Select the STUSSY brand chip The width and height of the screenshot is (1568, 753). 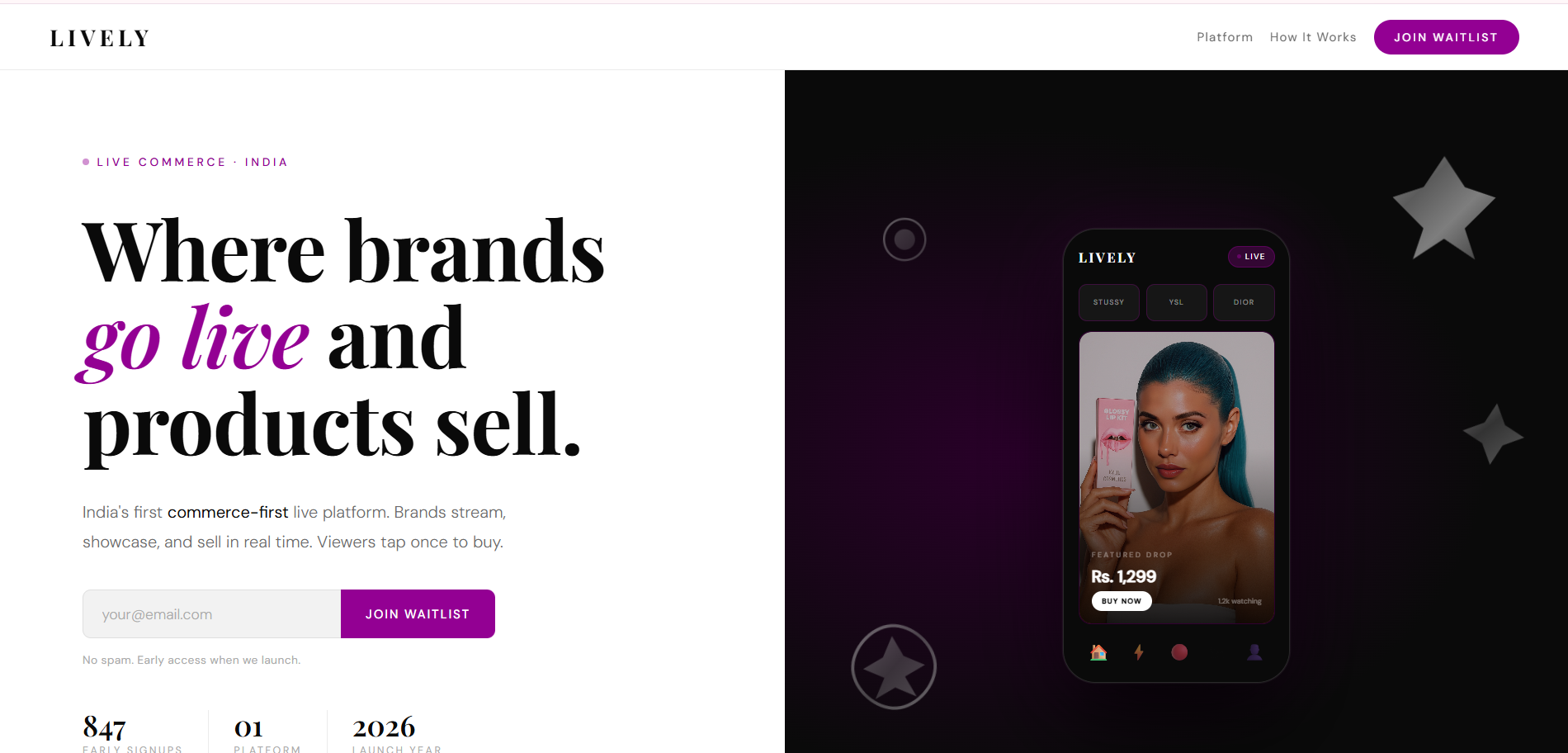pyautogui.click(x=1108, y=302)
